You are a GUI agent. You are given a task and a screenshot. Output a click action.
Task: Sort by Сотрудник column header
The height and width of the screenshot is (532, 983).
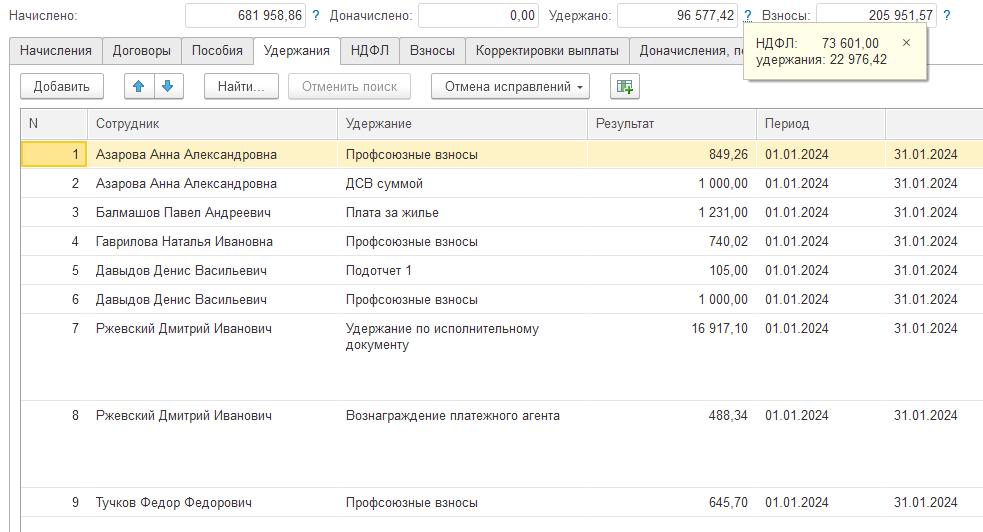[x=212, y=124]
